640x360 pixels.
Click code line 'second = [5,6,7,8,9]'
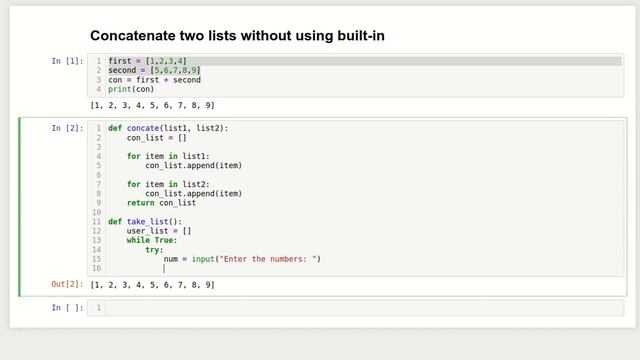154,70
